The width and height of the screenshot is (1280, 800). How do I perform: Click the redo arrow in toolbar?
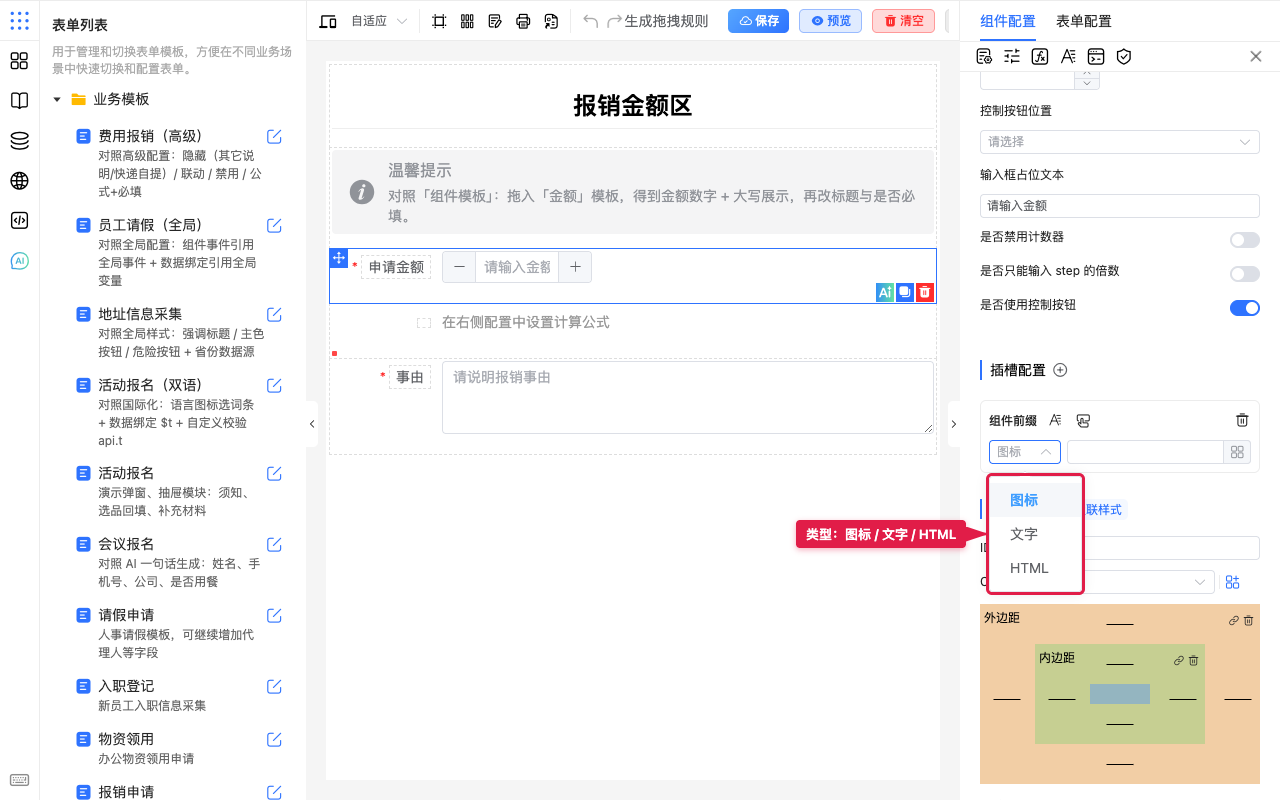click(x=614, y=21)
